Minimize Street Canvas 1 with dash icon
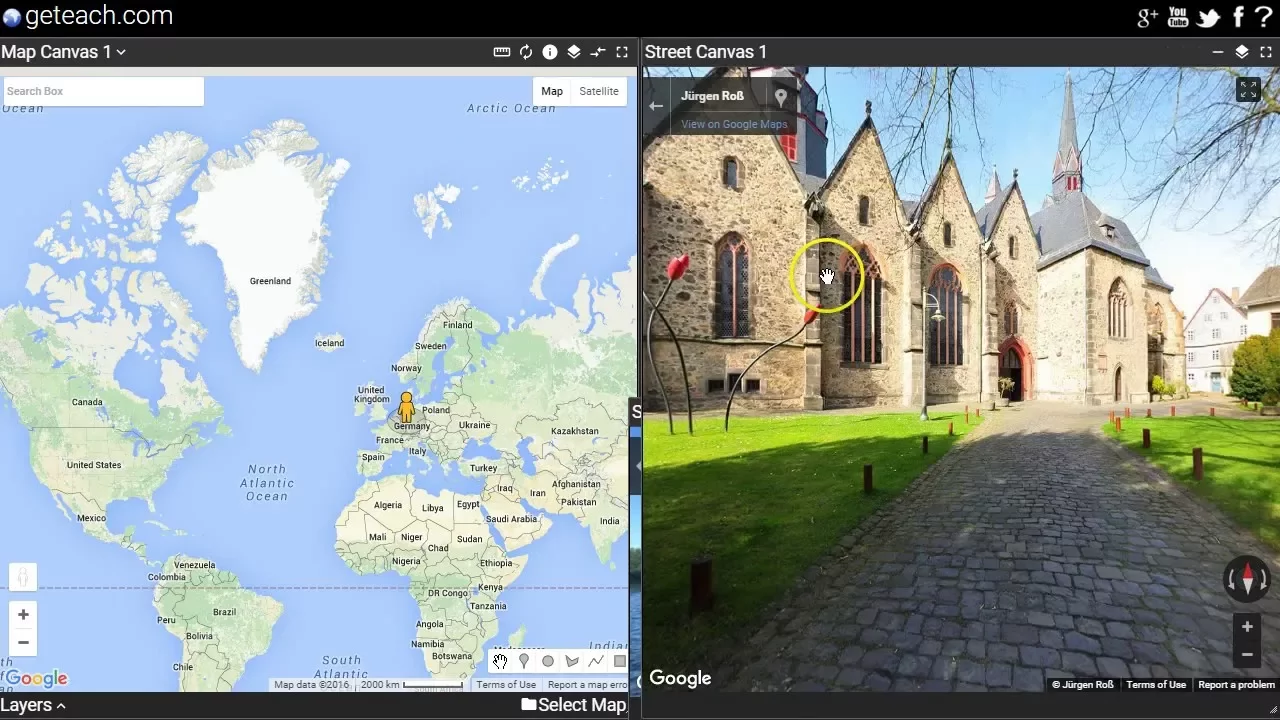 (x=1217, y=52)
